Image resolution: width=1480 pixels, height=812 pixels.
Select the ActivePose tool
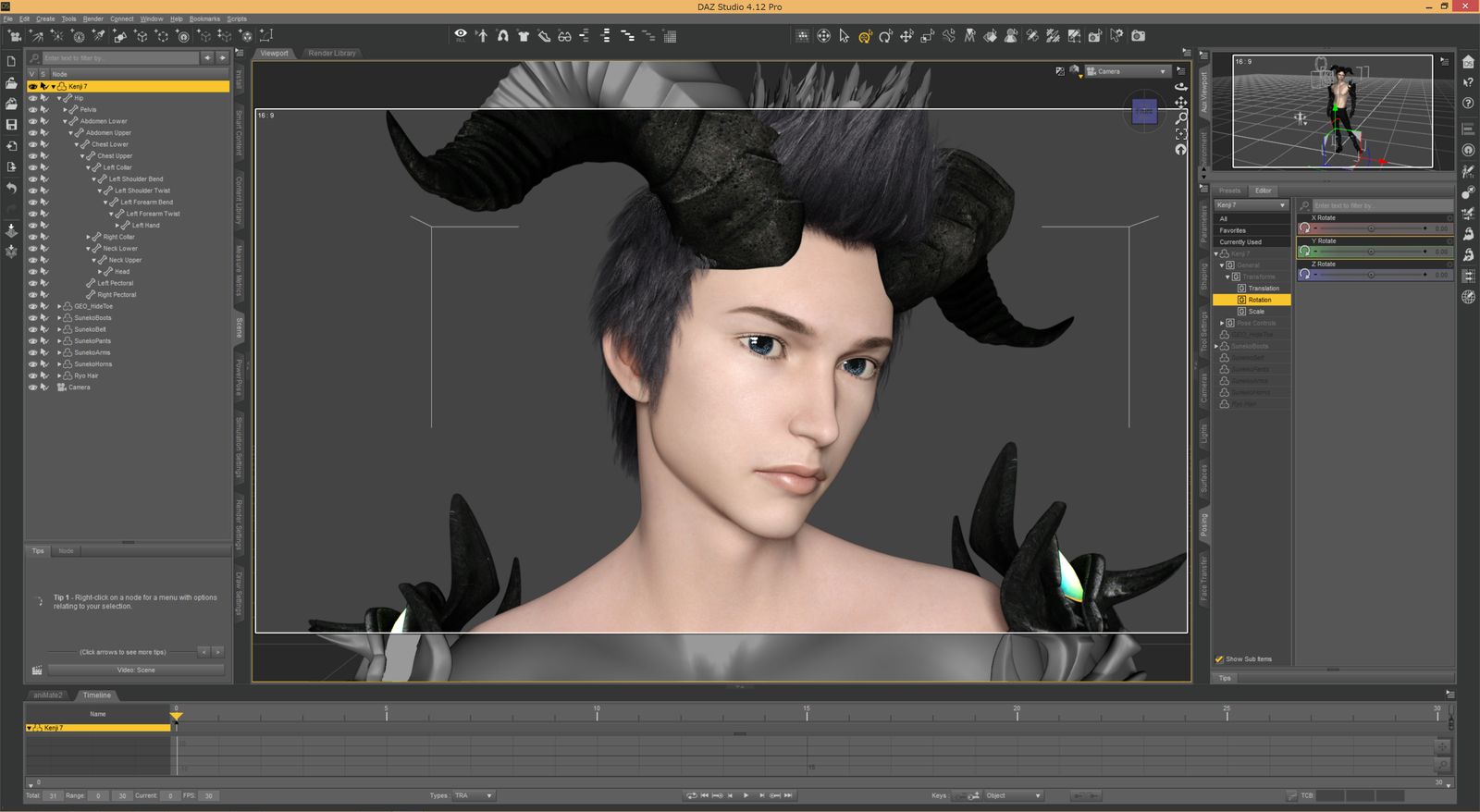949,36
